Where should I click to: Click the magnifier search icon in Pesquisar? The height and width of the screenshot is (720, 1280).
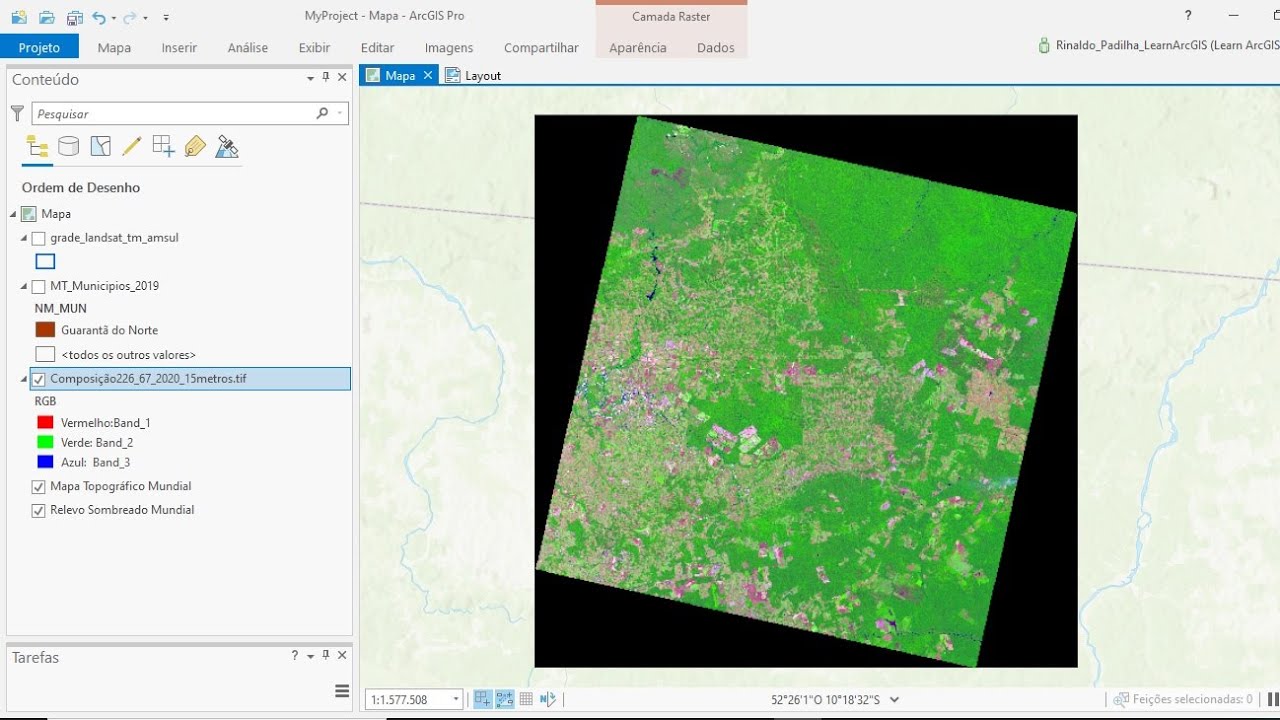coord(322,113)
